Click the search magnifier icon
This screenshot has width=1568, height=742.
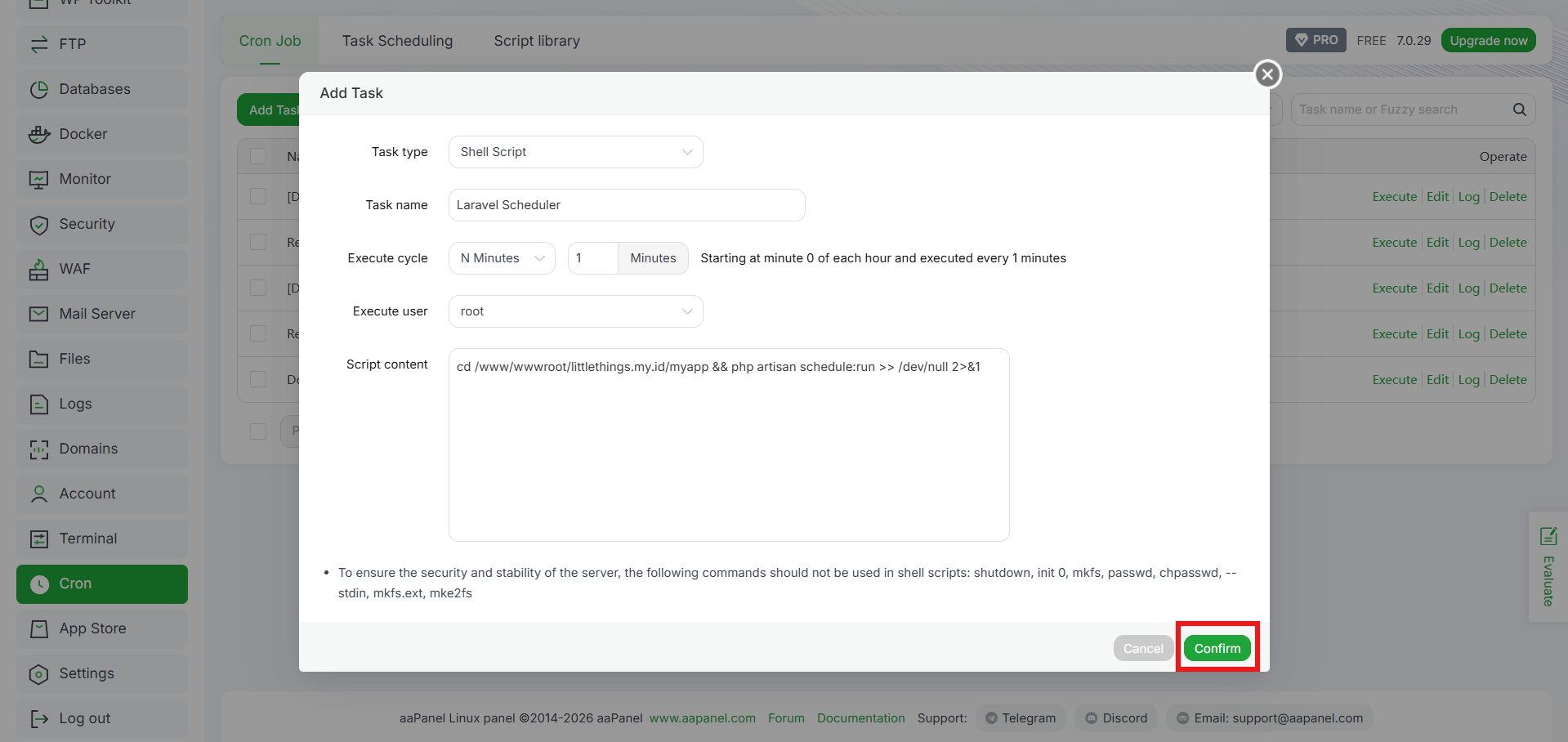1520,110
